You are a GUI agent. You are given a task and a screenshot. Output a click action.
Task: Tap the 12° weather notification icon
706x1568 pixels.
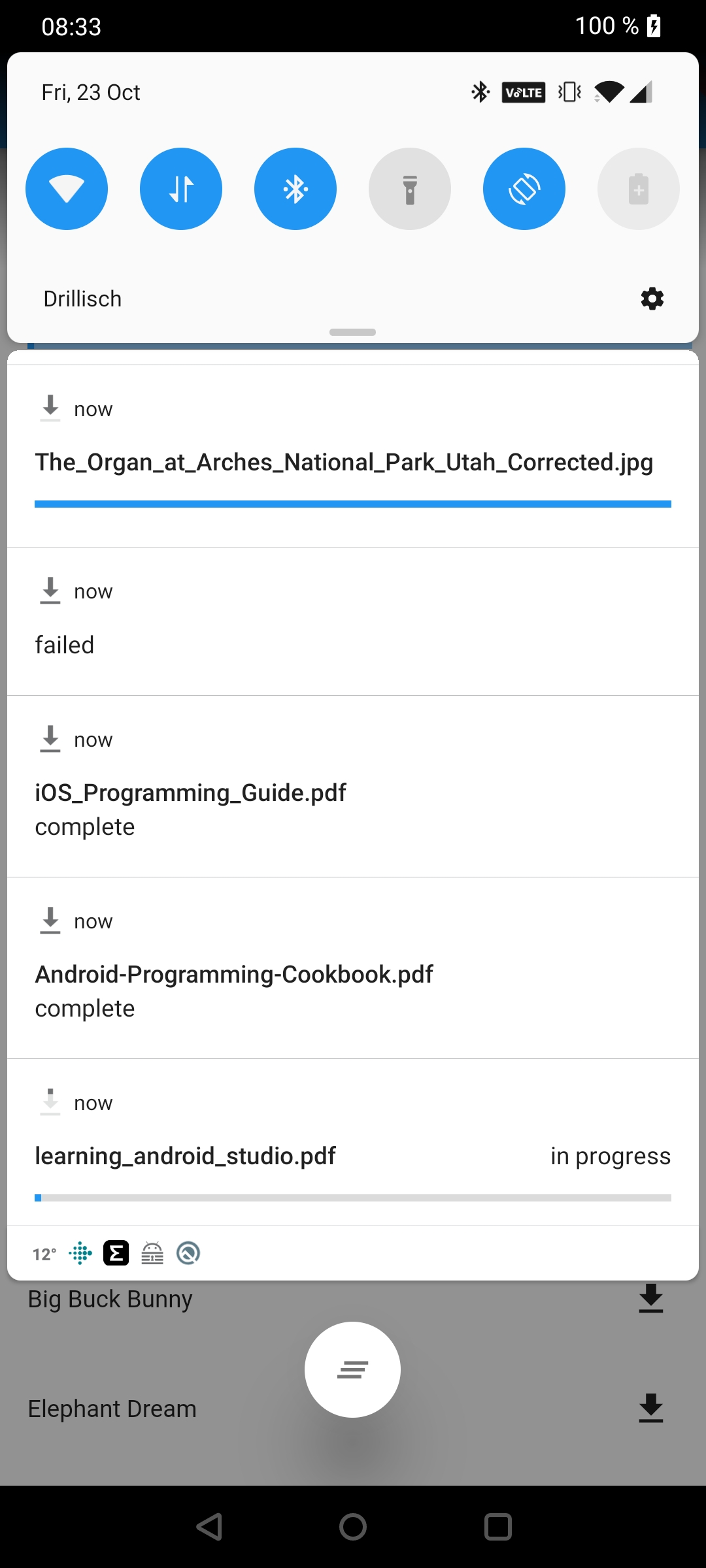click(x=43, y=1252)
